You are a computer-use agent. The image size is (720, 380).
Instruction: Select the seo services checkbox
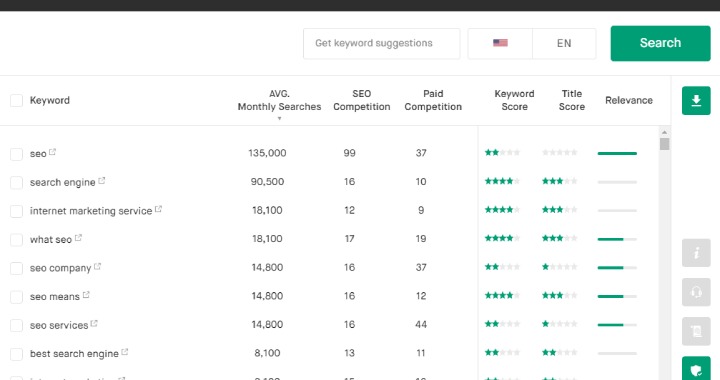[17, 325]
